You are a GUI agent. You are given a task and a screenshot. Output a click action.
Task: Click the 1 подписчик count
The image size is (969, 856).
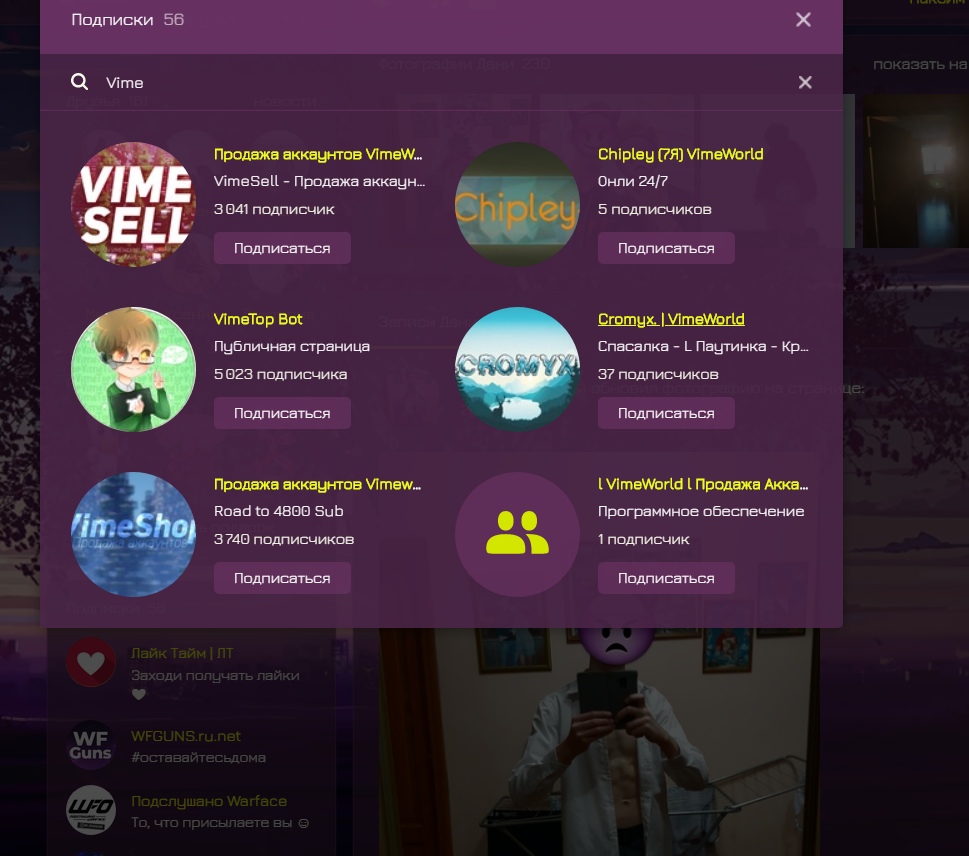(x=643, y=540)
